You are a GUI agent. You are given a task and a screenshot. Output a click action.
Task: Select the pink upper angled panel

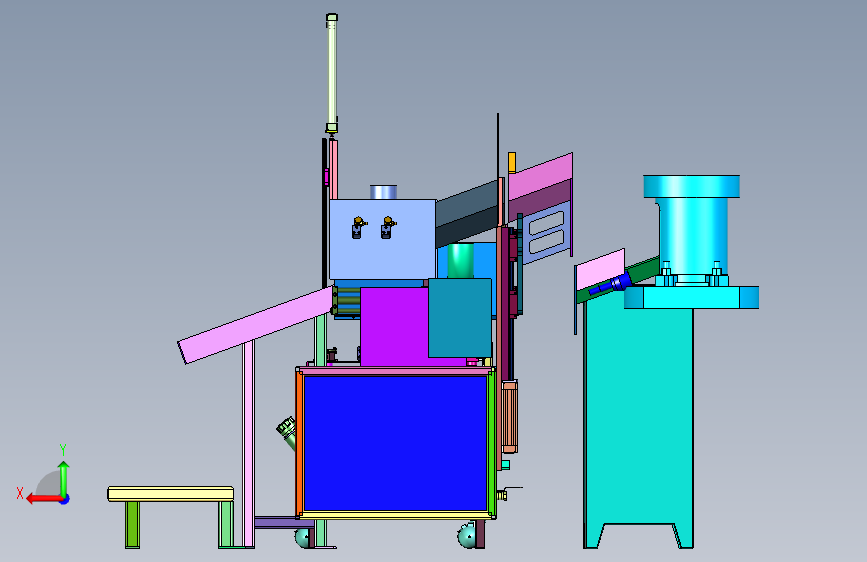pos(540,176)
